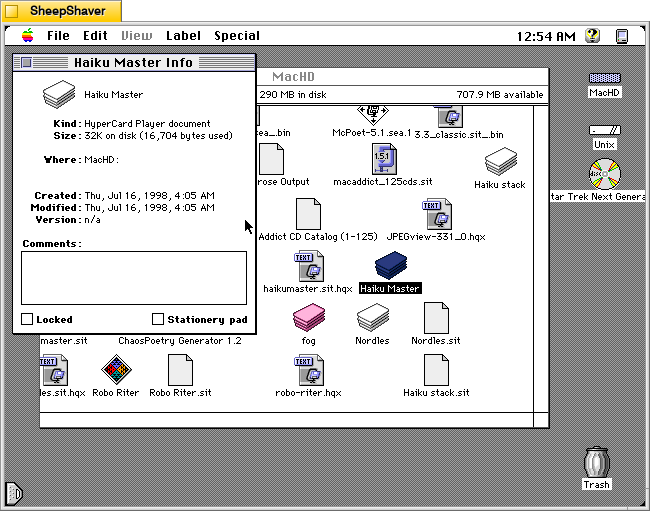This screenshot has height=511, width=650.
Task: Select the robo-riter.hqx text icon
Action: 309,370
